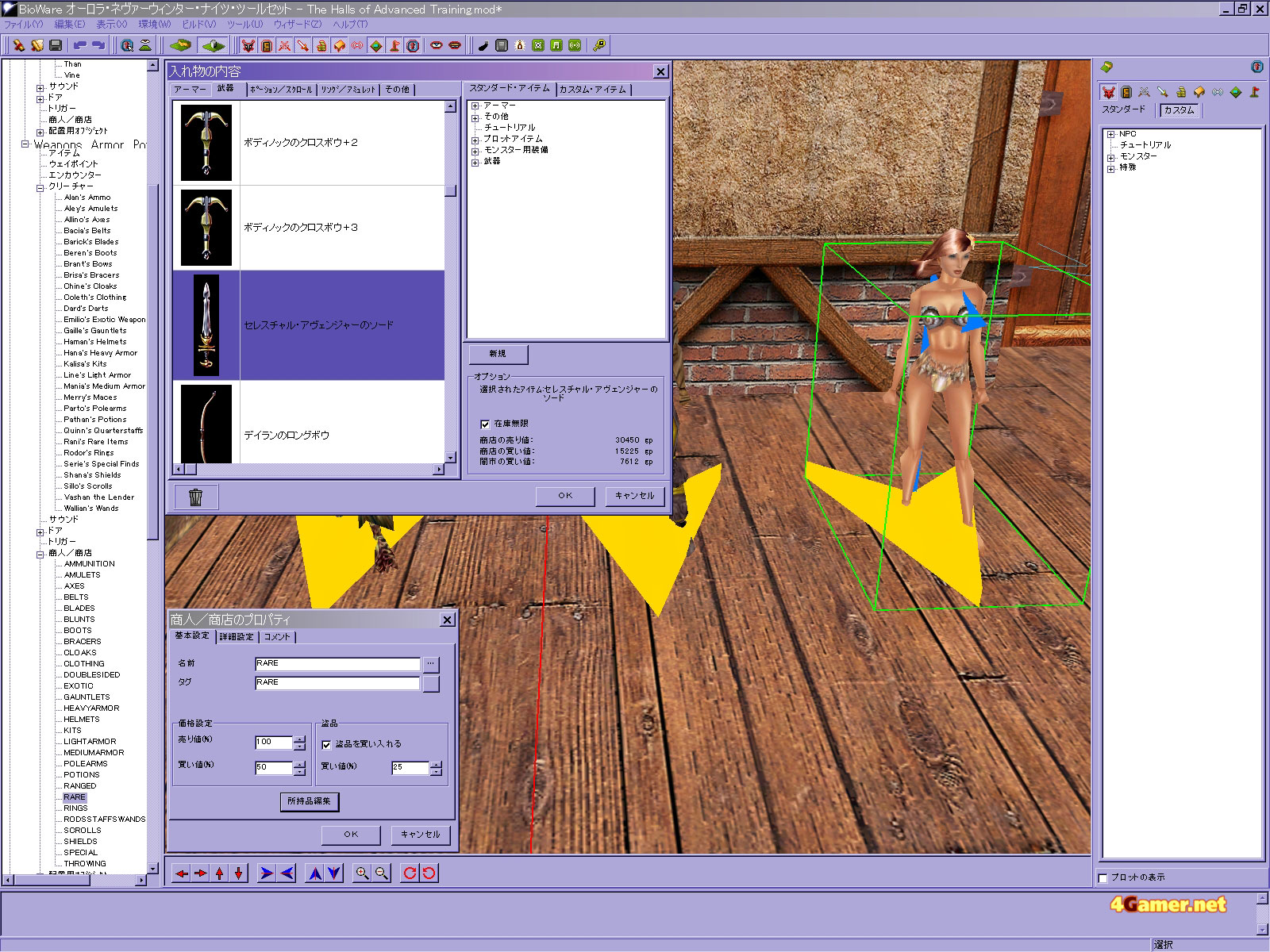Pan camera left with the red left arrow

point(182,873)
